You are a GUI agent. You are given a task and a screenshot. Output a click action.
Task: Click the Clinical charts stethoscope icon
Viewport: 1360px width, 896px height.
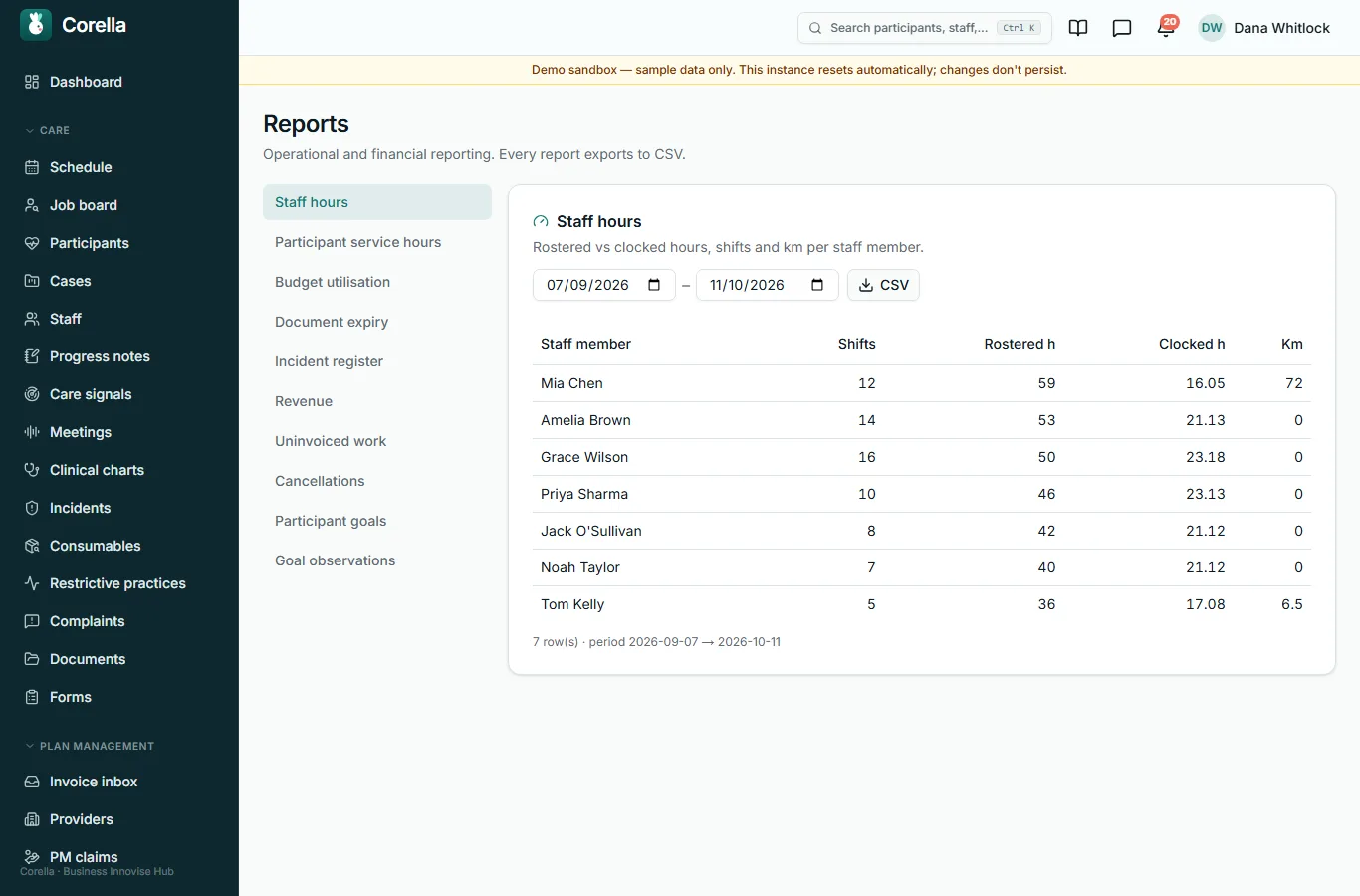coord(32,470)
